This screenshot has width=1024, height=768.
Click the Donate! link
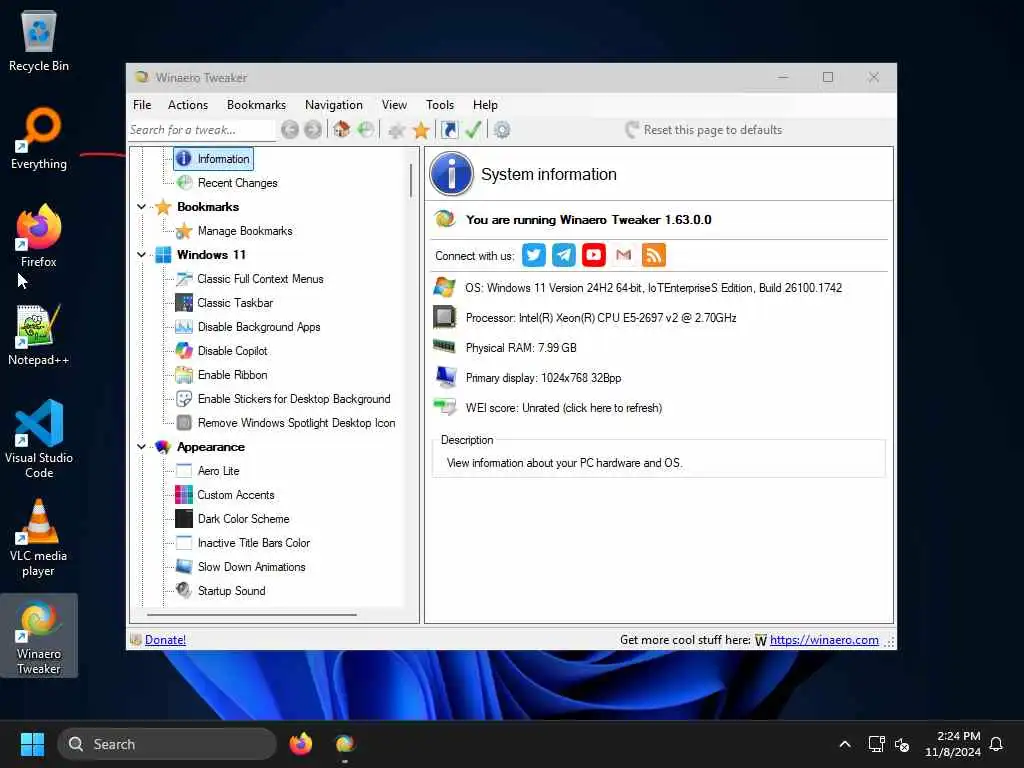click(x=165, y=640)
